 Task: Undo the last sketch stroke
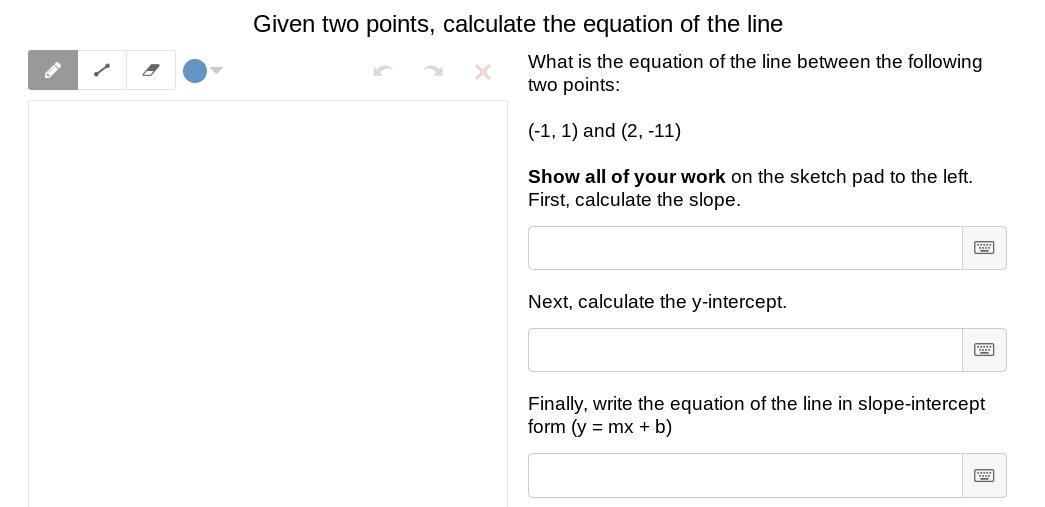tap(382, 71)
